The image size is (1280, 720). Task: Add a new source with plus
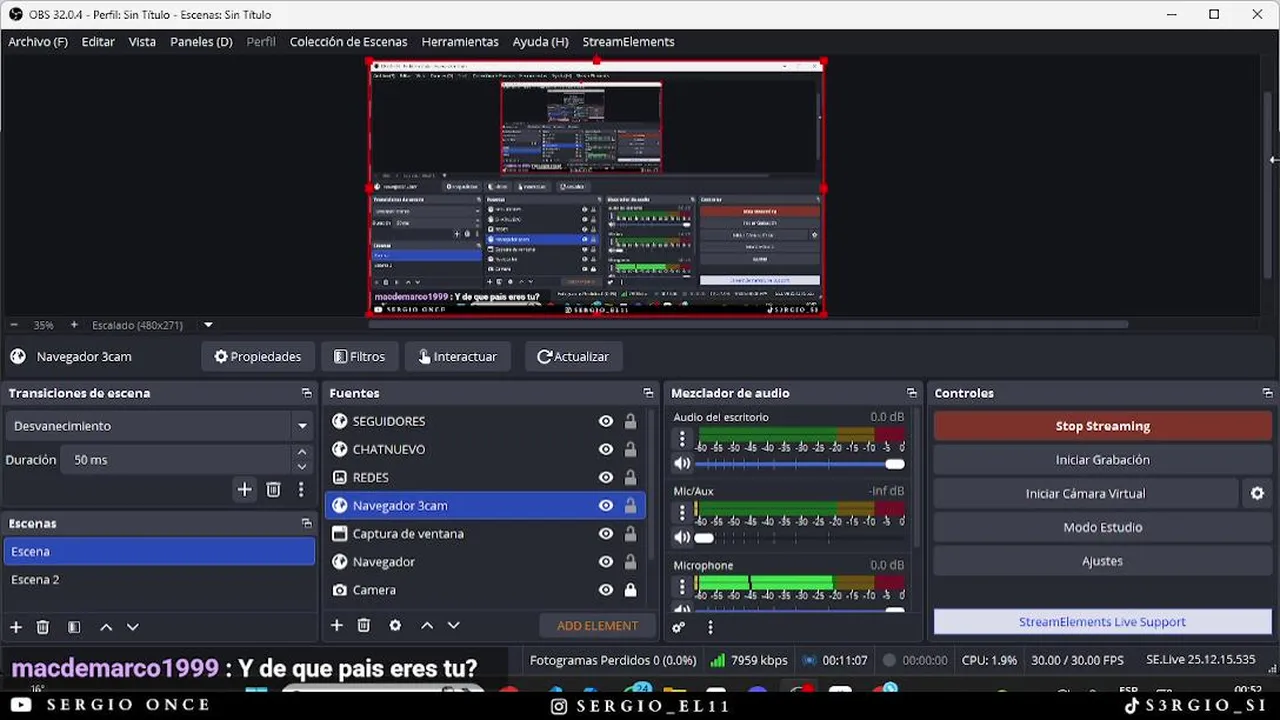337,625
